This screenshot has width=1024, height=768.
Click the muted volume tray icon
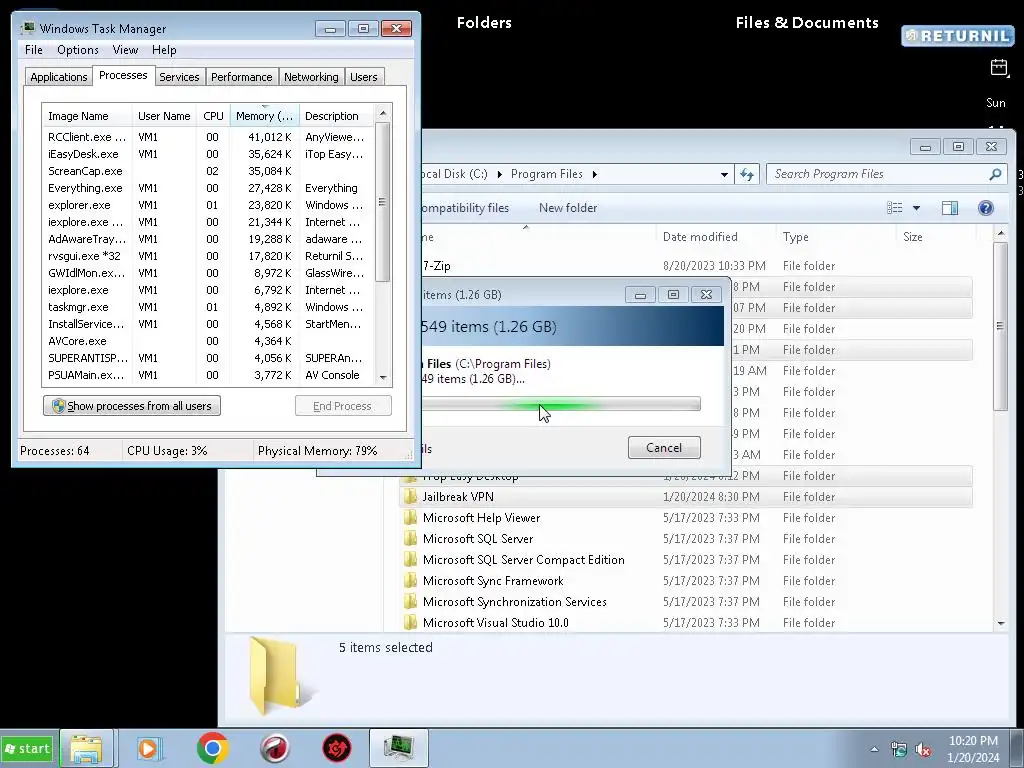(x=923, y=750)
